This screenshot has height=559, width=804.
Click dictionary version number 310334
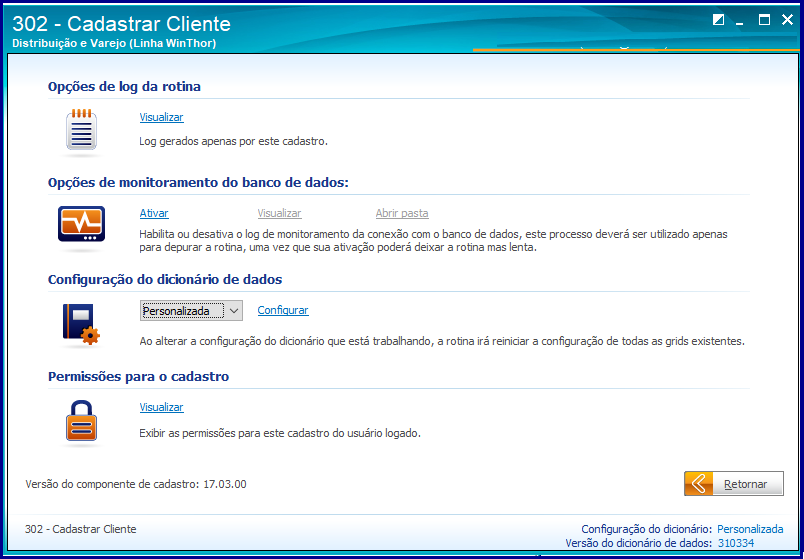click(736, 543)
